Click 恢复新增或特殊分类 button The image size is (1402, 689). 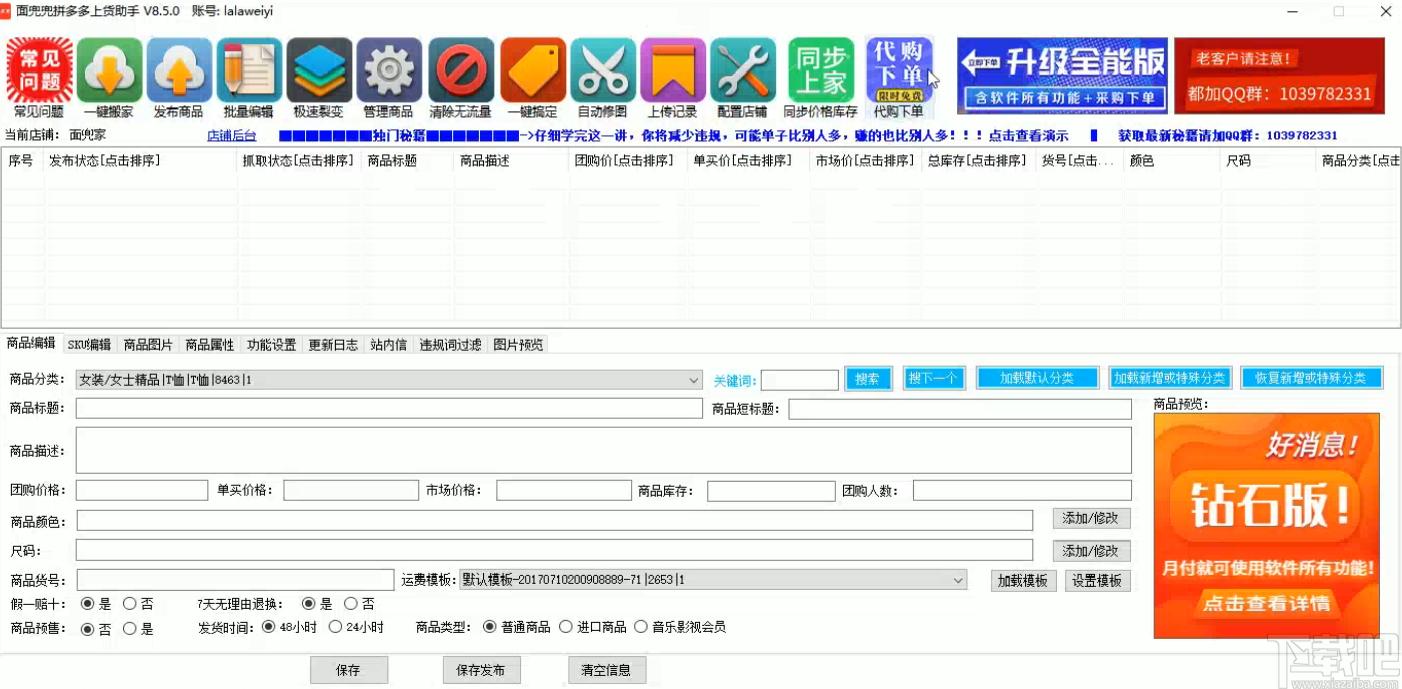point(1312,378)
